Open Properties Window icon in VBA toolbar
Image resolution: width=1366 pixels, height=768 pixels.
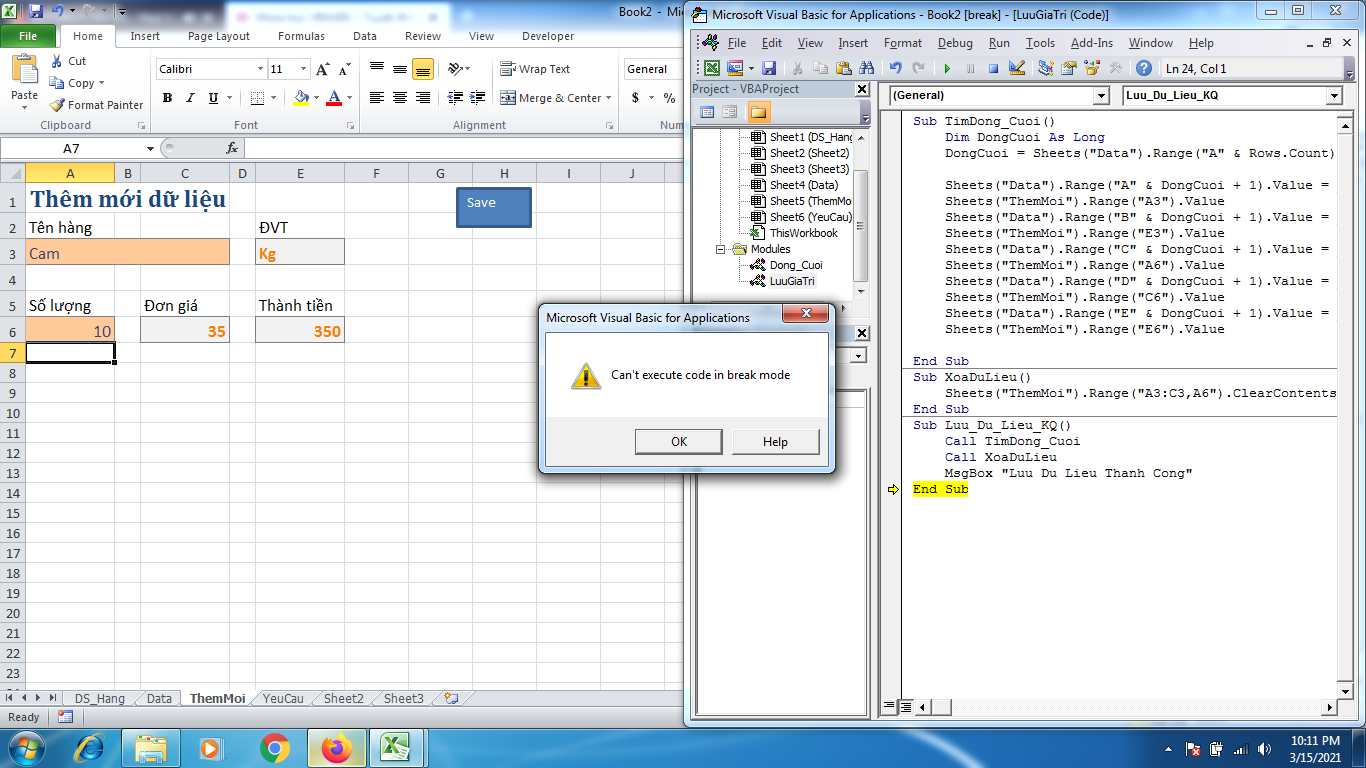[x=1069, y=68]
